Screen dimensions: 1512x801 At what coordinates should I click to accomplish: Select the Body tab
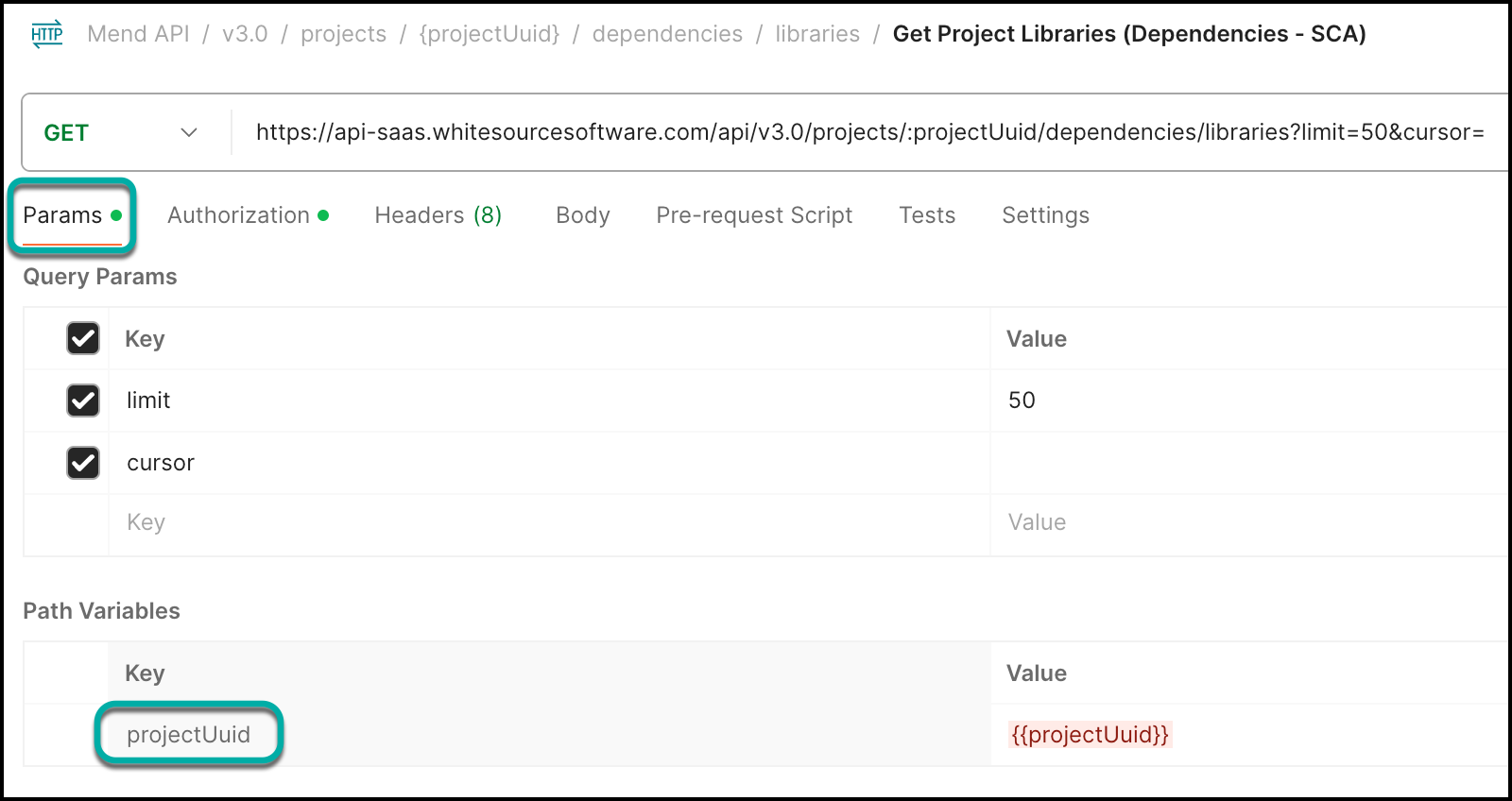pos(582,215)
